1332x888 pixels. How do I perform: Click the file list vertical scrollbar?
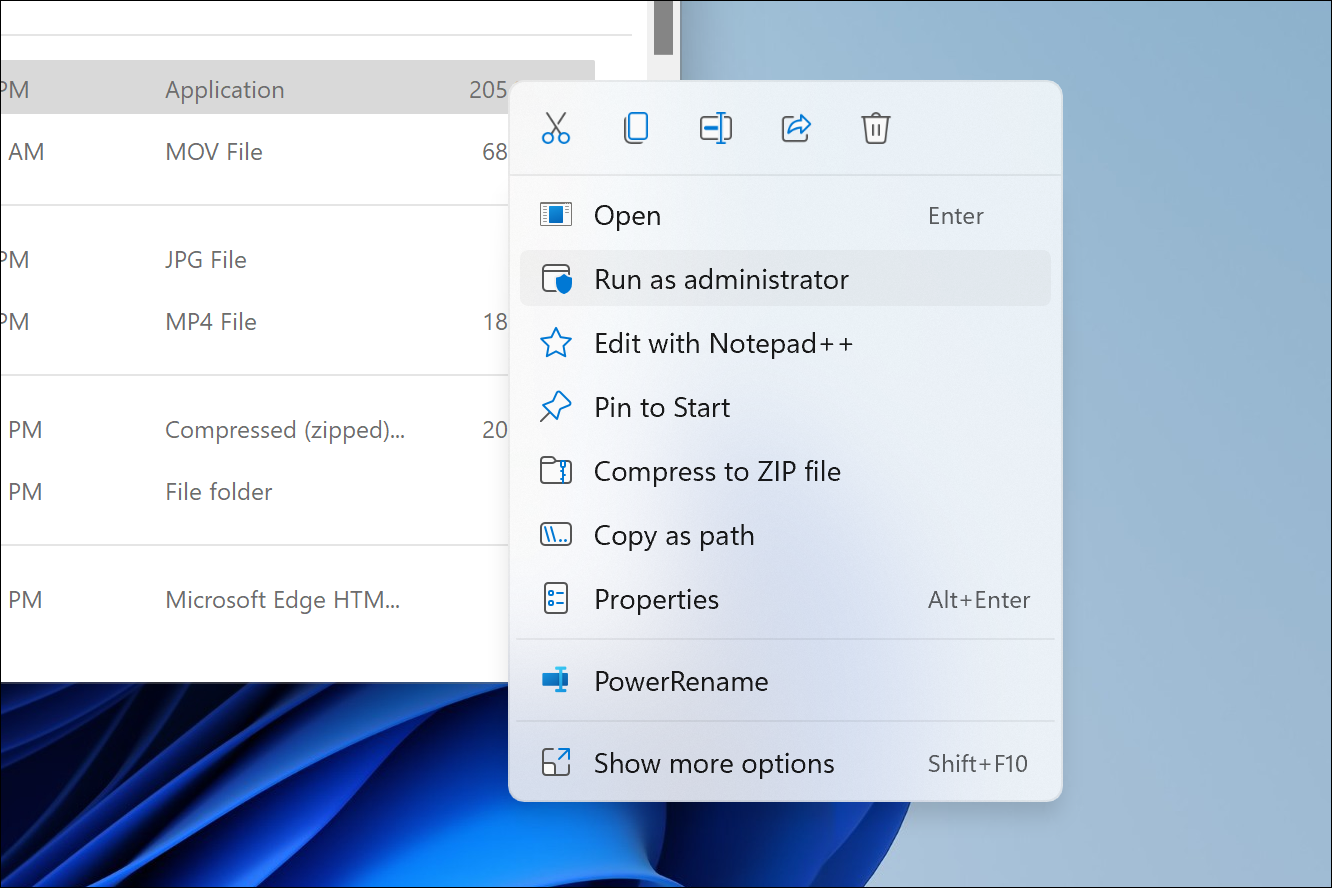pyautogui.click(x=663, y=28)
